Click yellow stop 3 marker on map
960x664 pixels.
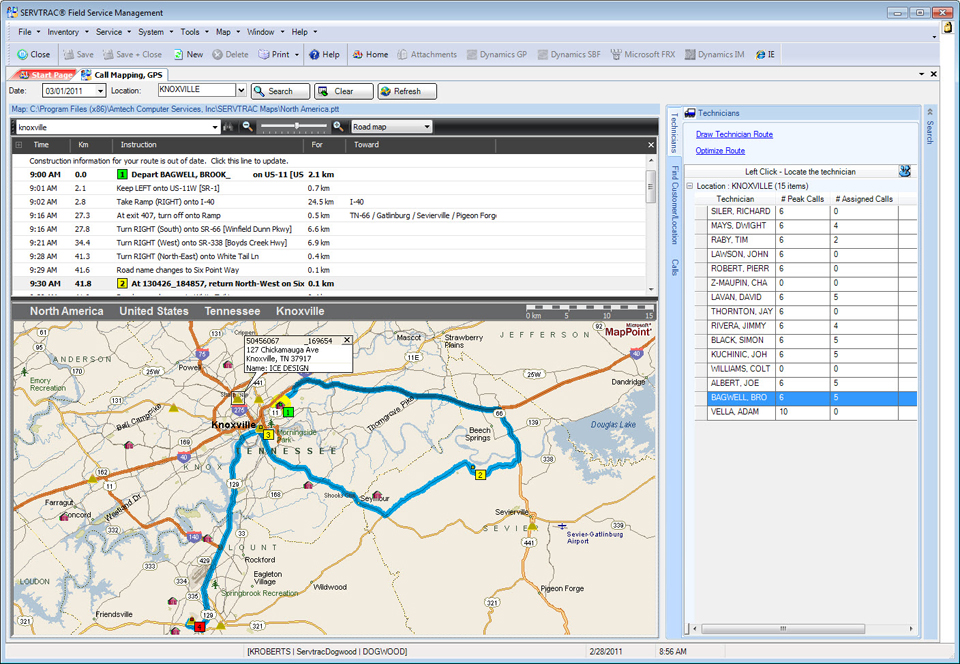point(268,435)
